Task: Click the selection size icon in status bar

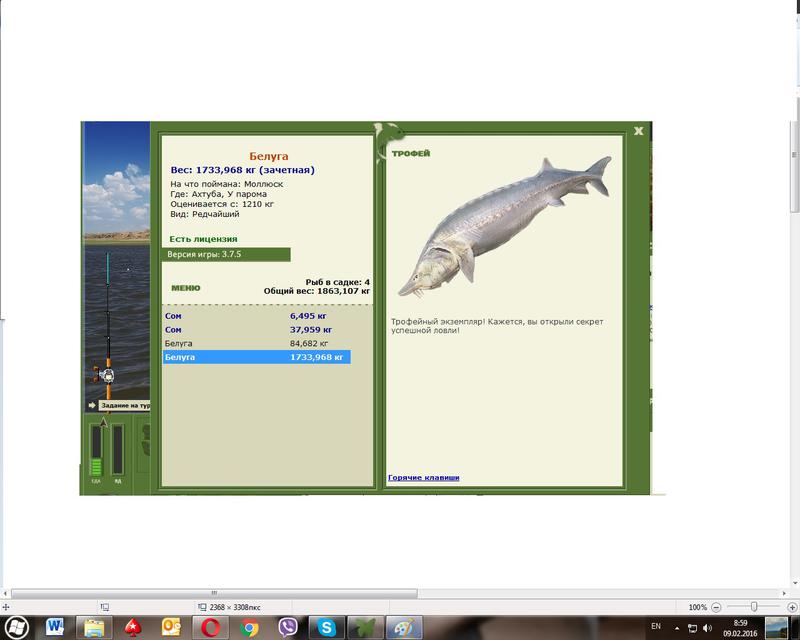Action: (105, 607)
